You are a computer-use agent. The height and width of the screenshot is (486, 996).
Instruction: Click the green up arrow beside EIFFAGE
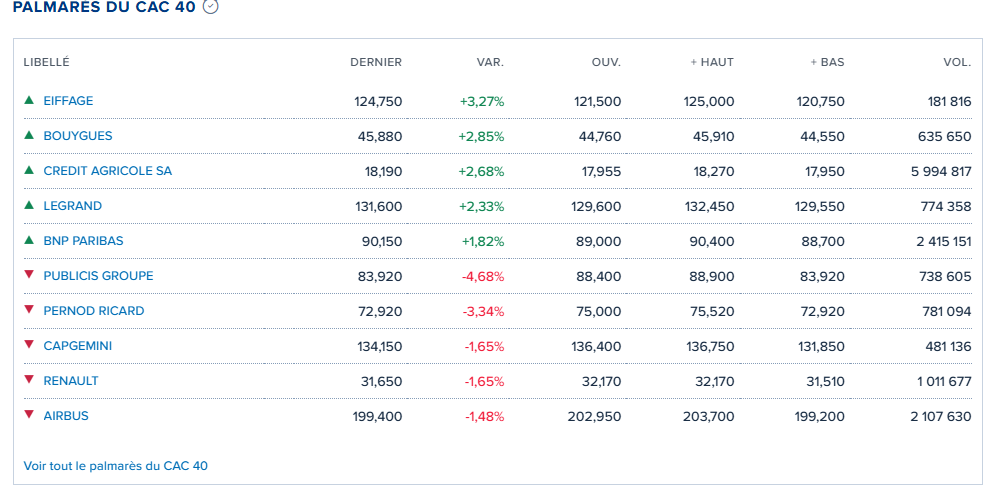[29, 100]
